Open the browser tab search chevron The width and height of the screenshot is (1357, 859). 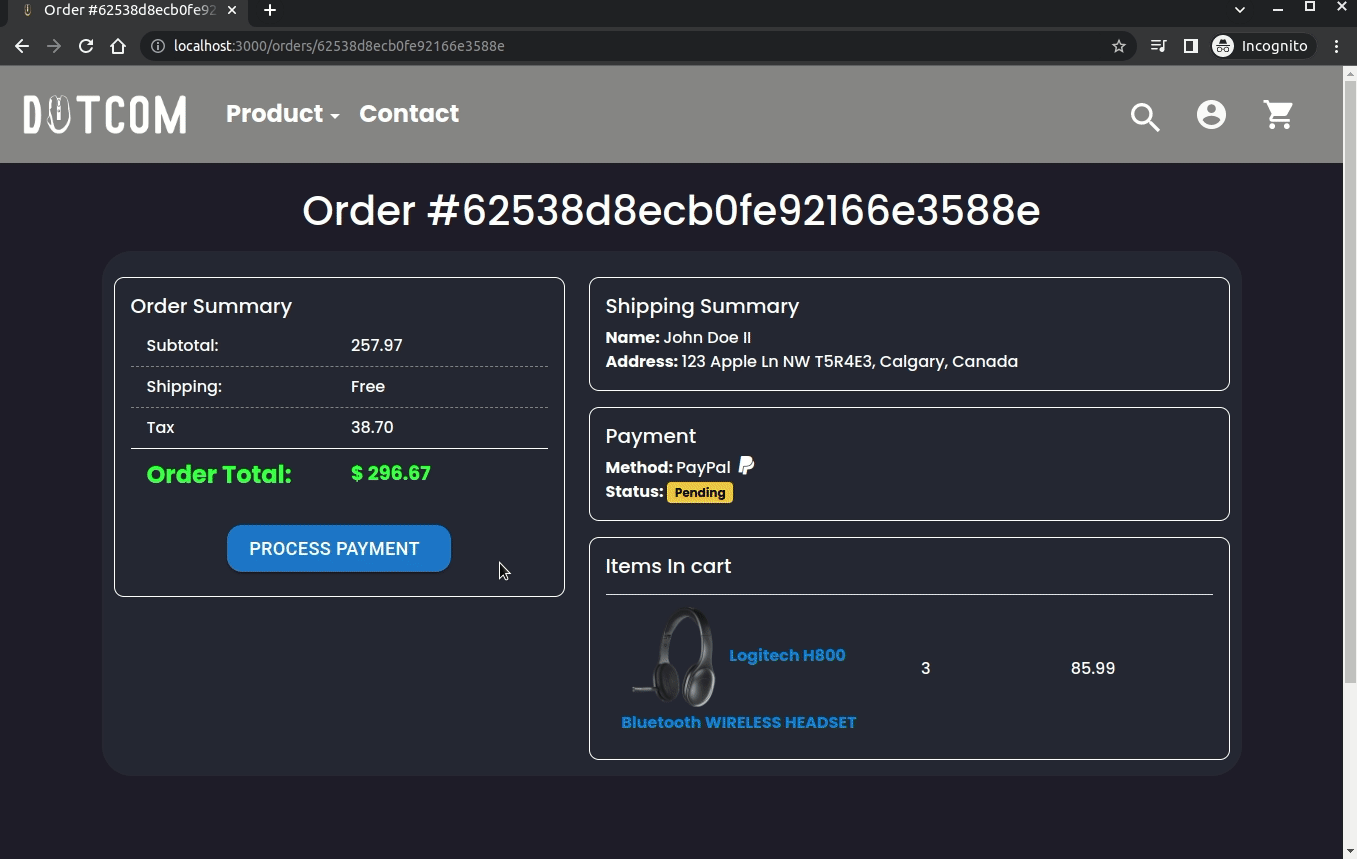tap(1239, 10)
